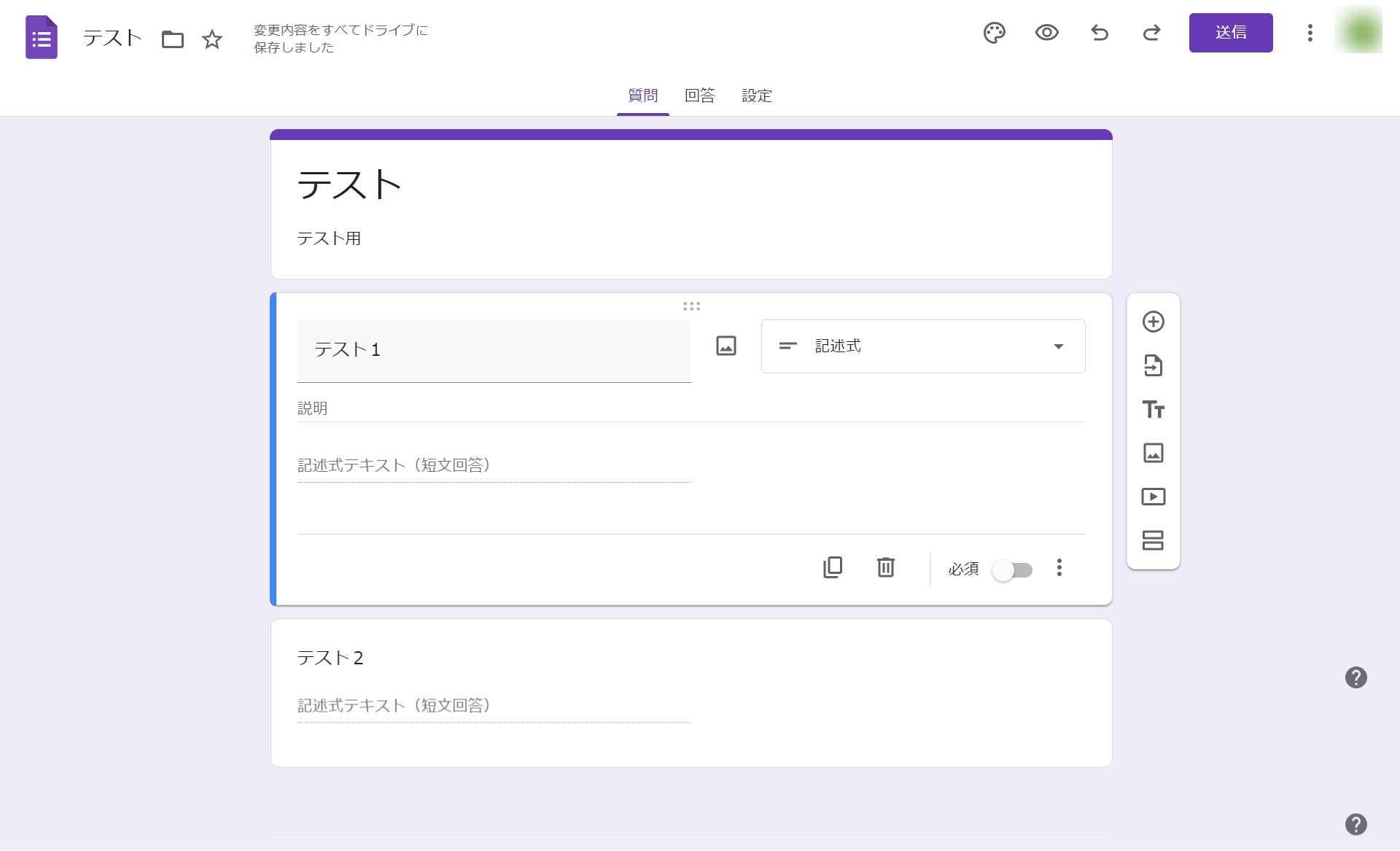Open the more options menu for テスト1
The height and width of the screenshot is (851, 1400).
[x=1059, y=568]
